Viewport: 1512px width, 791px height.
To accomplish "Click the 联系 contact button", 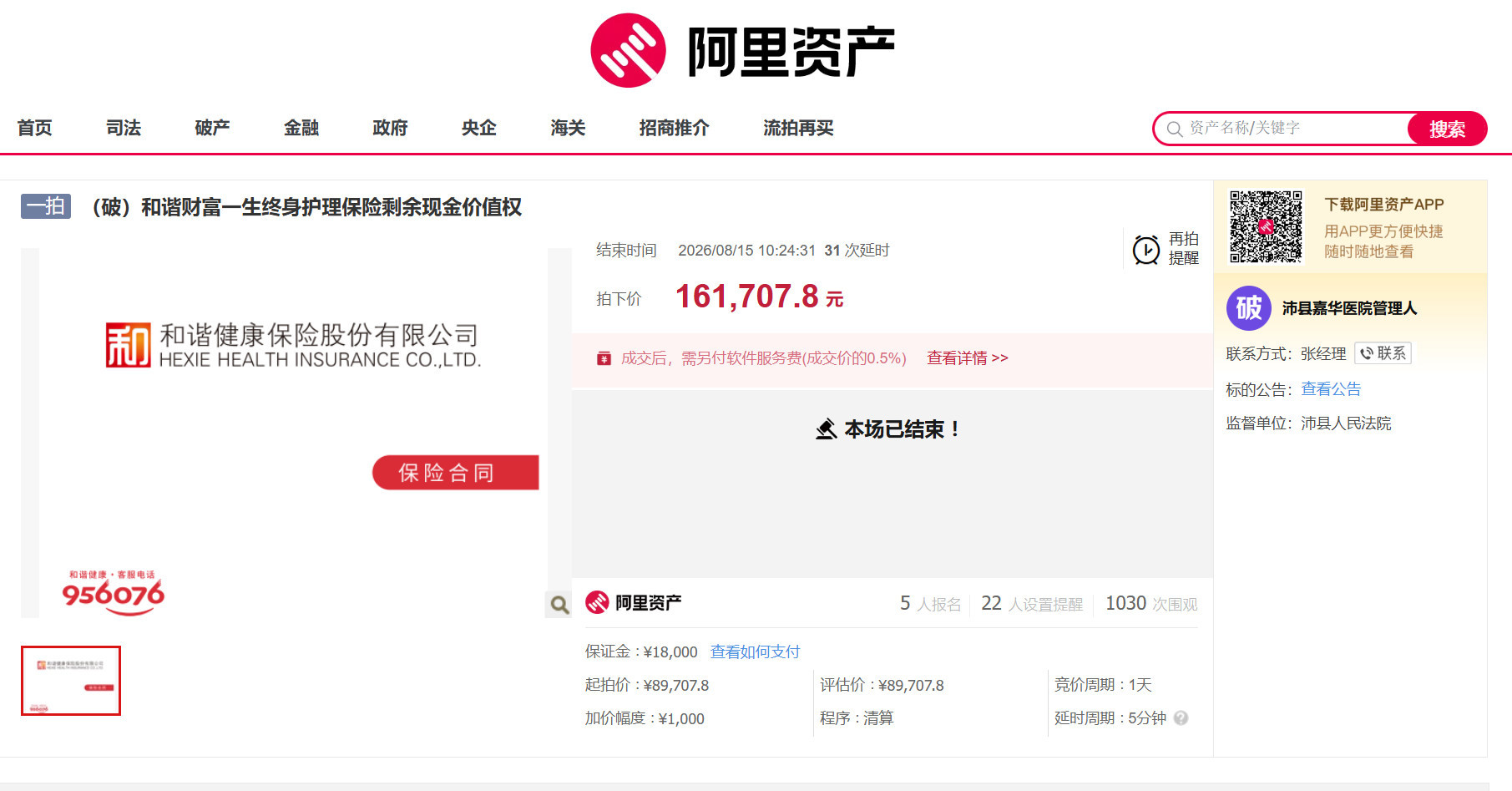I will pos(1383,353).
